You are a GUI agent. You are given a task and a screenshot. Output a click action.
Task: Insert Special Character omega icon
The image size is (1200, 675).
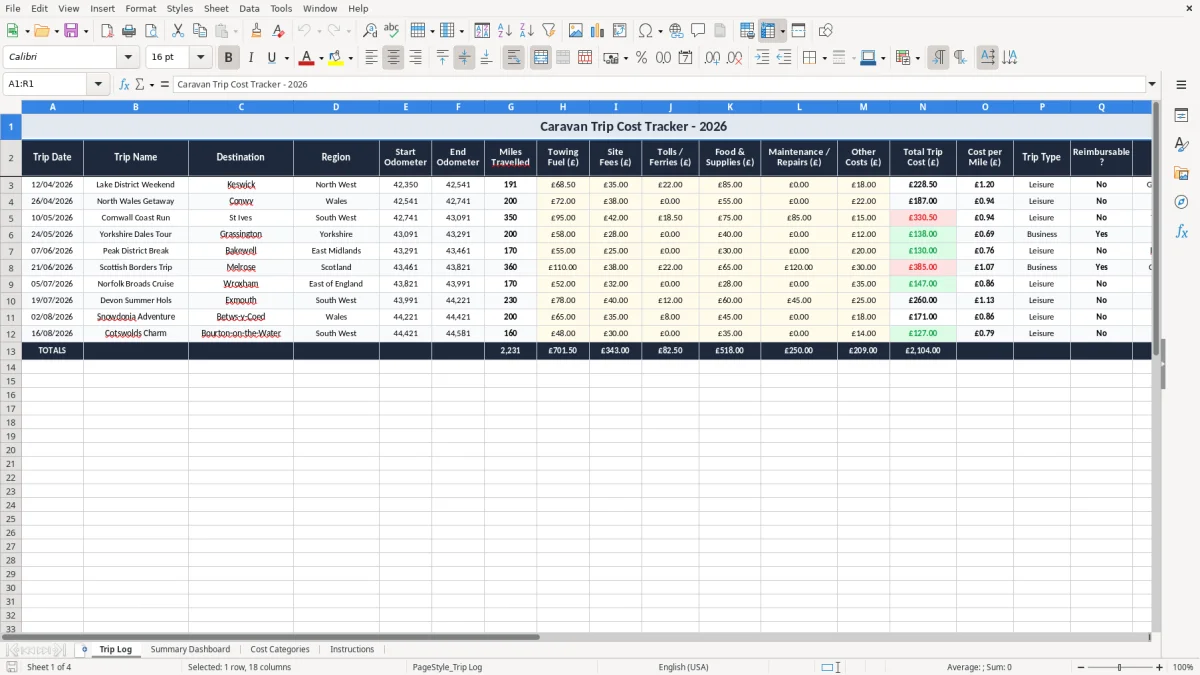(x=645, y=31)
